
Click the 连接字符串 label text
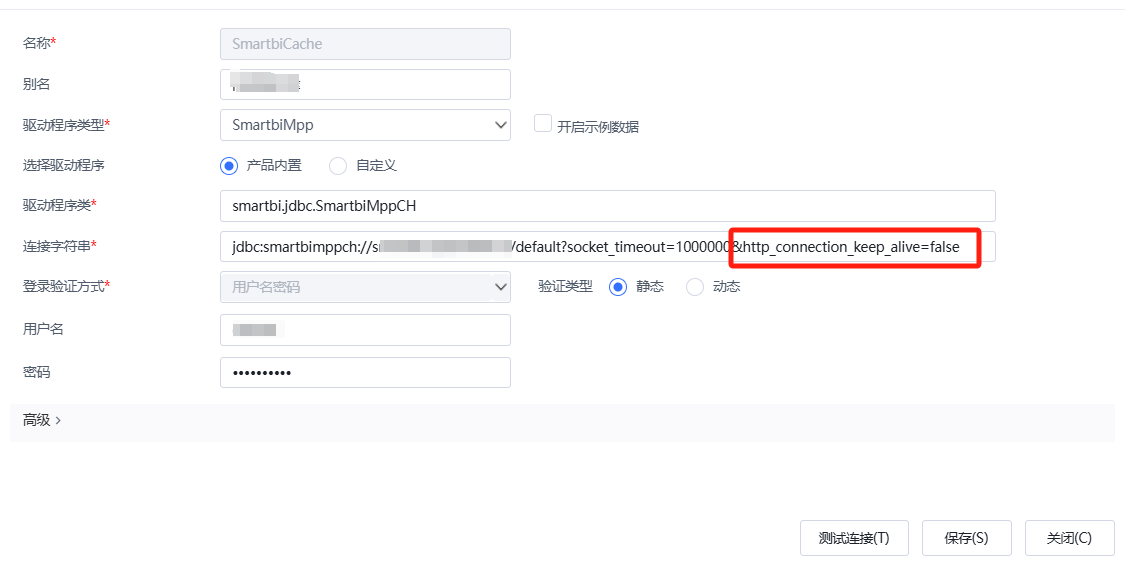coord(57,246)
